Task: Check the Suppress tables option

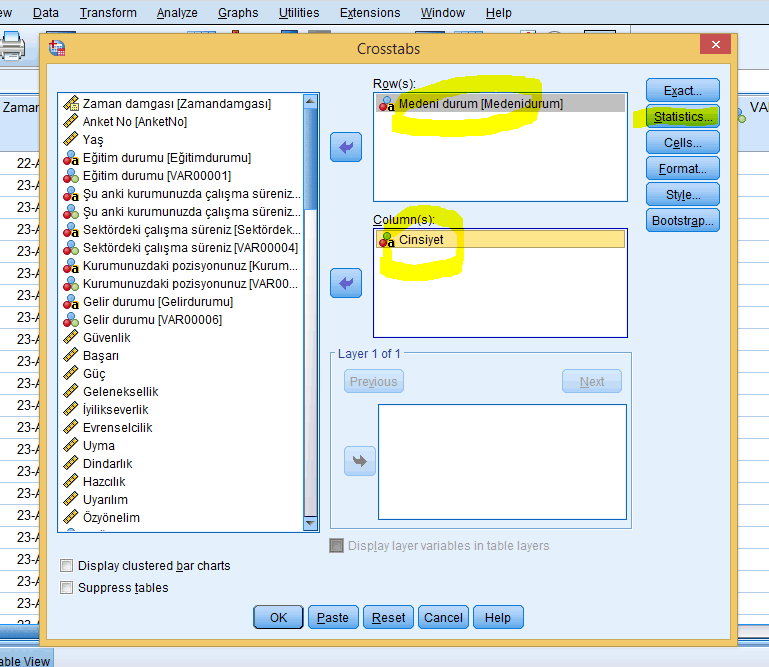Action: 68,588
